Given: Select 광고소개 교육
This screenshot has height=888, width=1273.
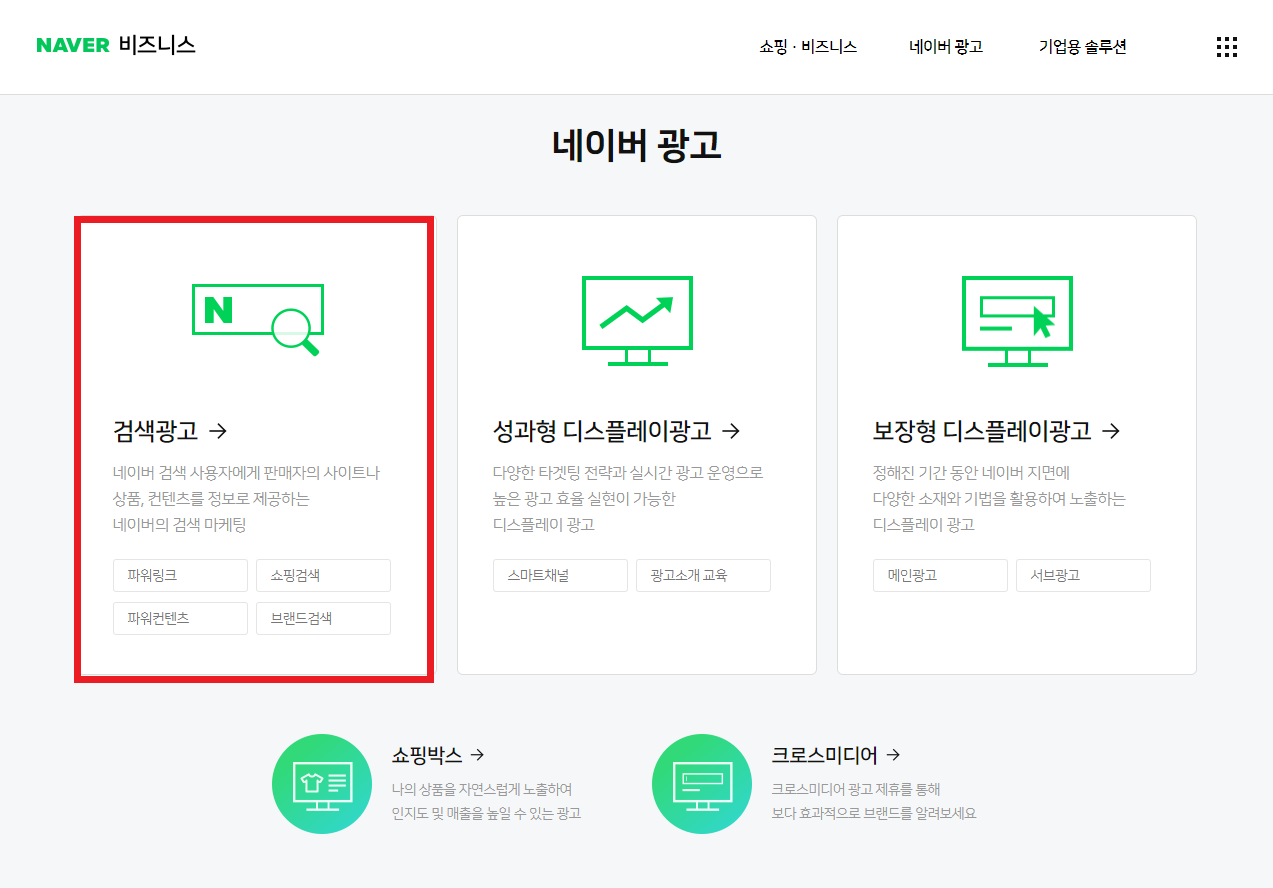Looking at the screenshot, I should (703, 575).
